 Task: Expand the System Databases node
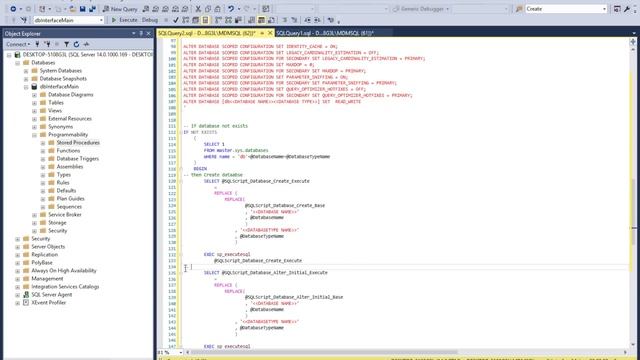(x=26, y=71)
